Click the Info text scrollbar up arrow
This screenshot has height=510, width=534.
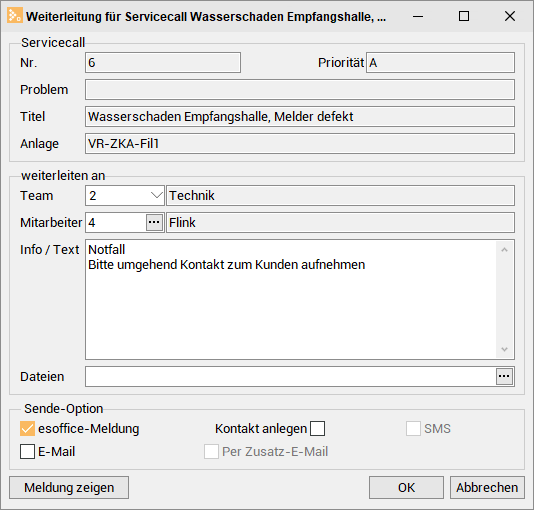(504, 250)
